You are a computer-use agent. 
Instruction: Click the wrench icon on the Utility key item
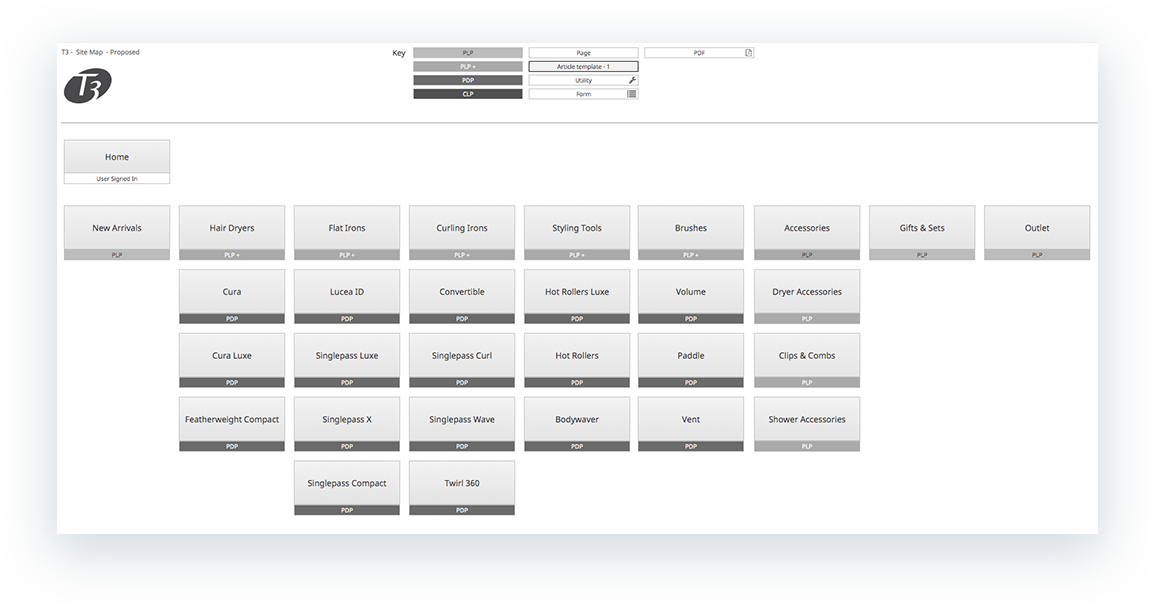point(631,80)
